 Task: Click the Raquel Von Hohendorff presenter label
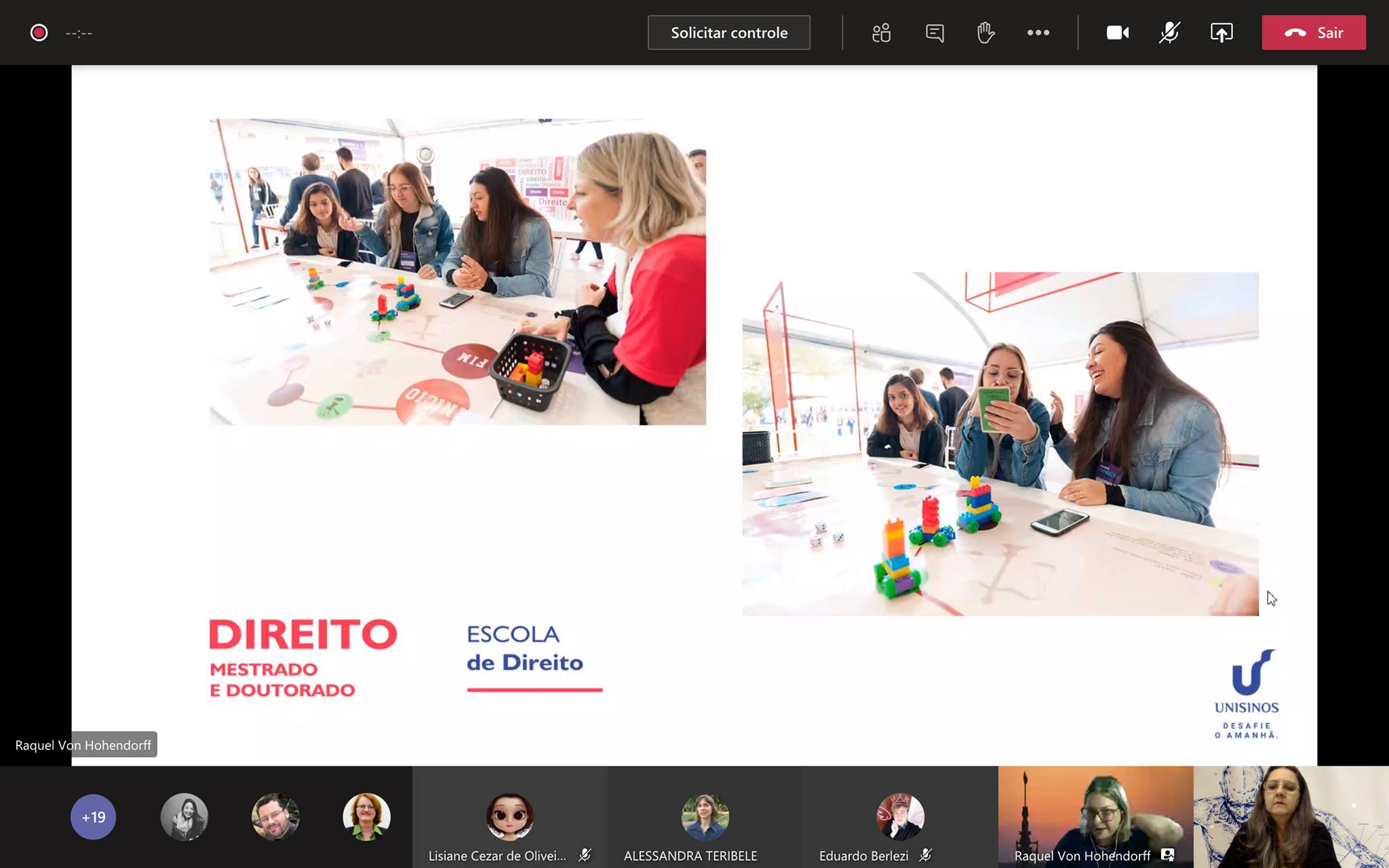pos(83,745)
